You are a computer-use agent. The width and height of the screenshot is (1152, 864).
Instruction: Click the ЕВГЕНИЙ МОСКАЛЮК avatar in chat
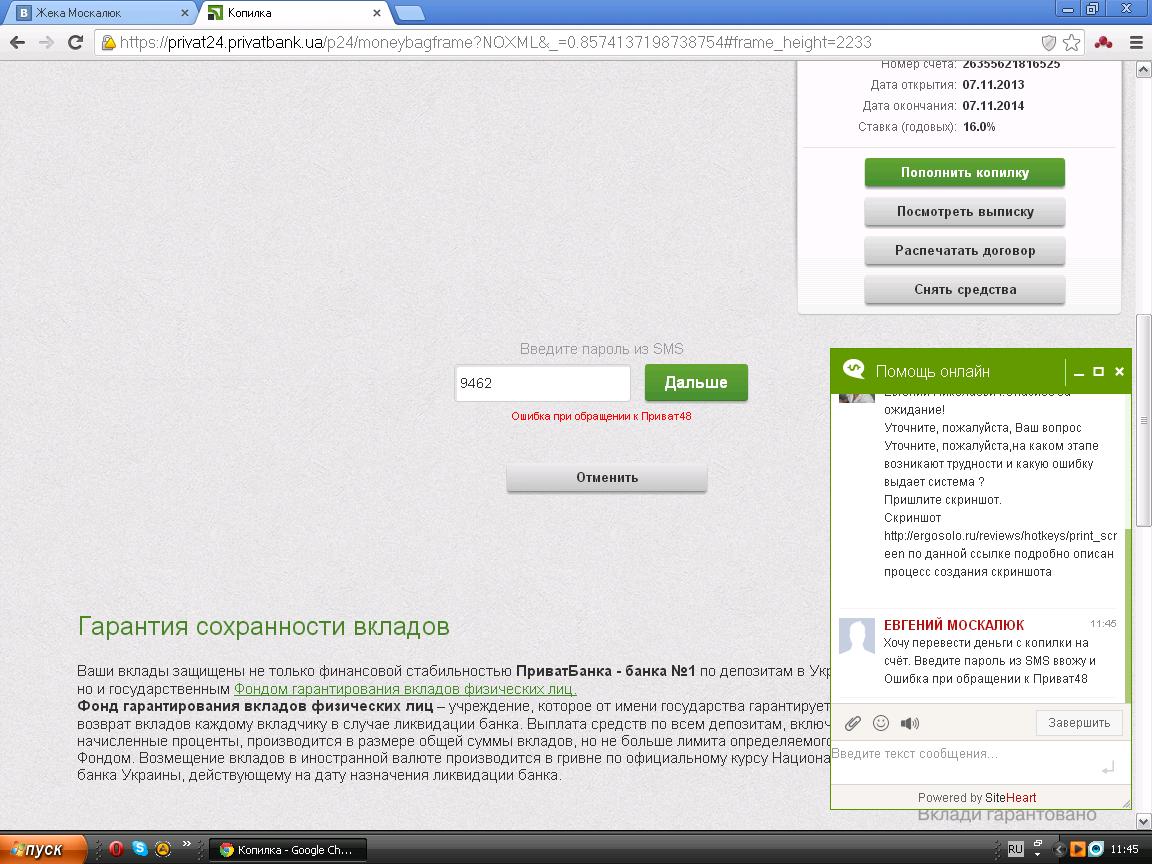[857, 636]
